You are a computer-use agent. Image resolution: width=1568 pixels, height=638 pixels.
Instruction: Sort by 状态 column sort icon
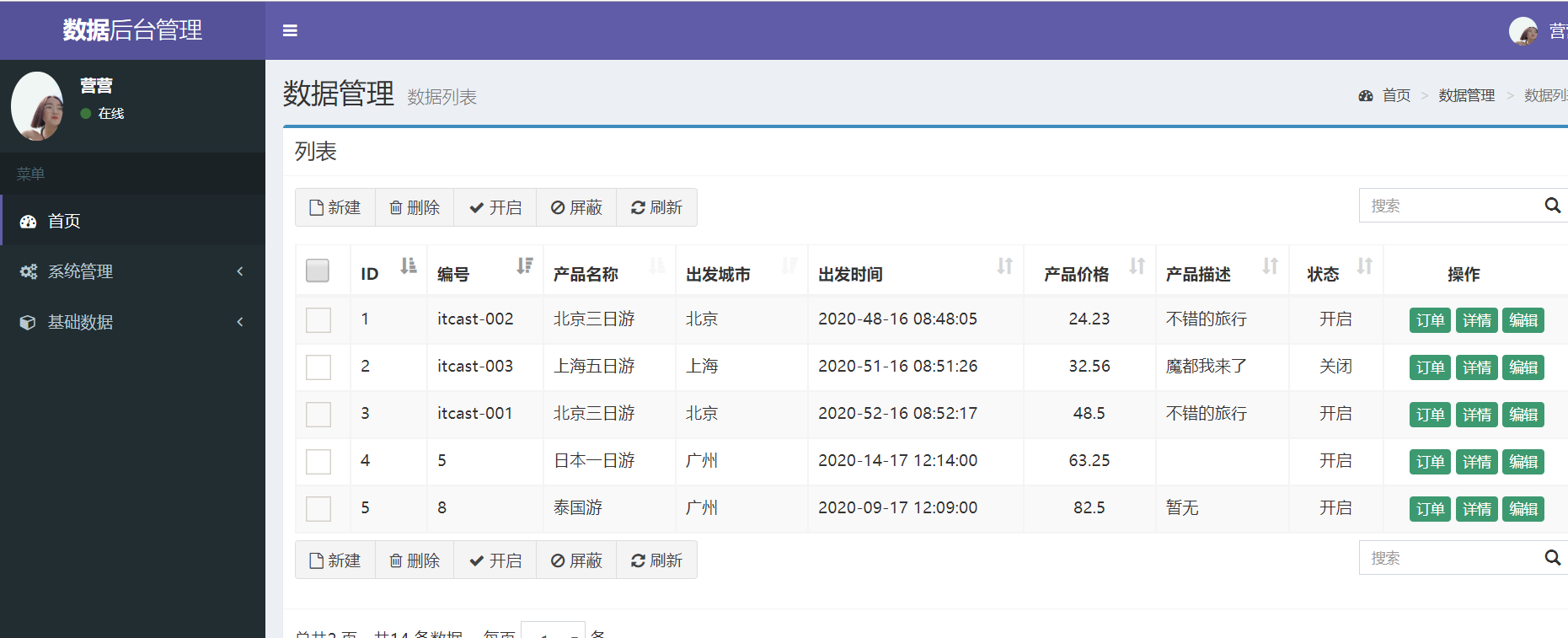point(1364,266)
